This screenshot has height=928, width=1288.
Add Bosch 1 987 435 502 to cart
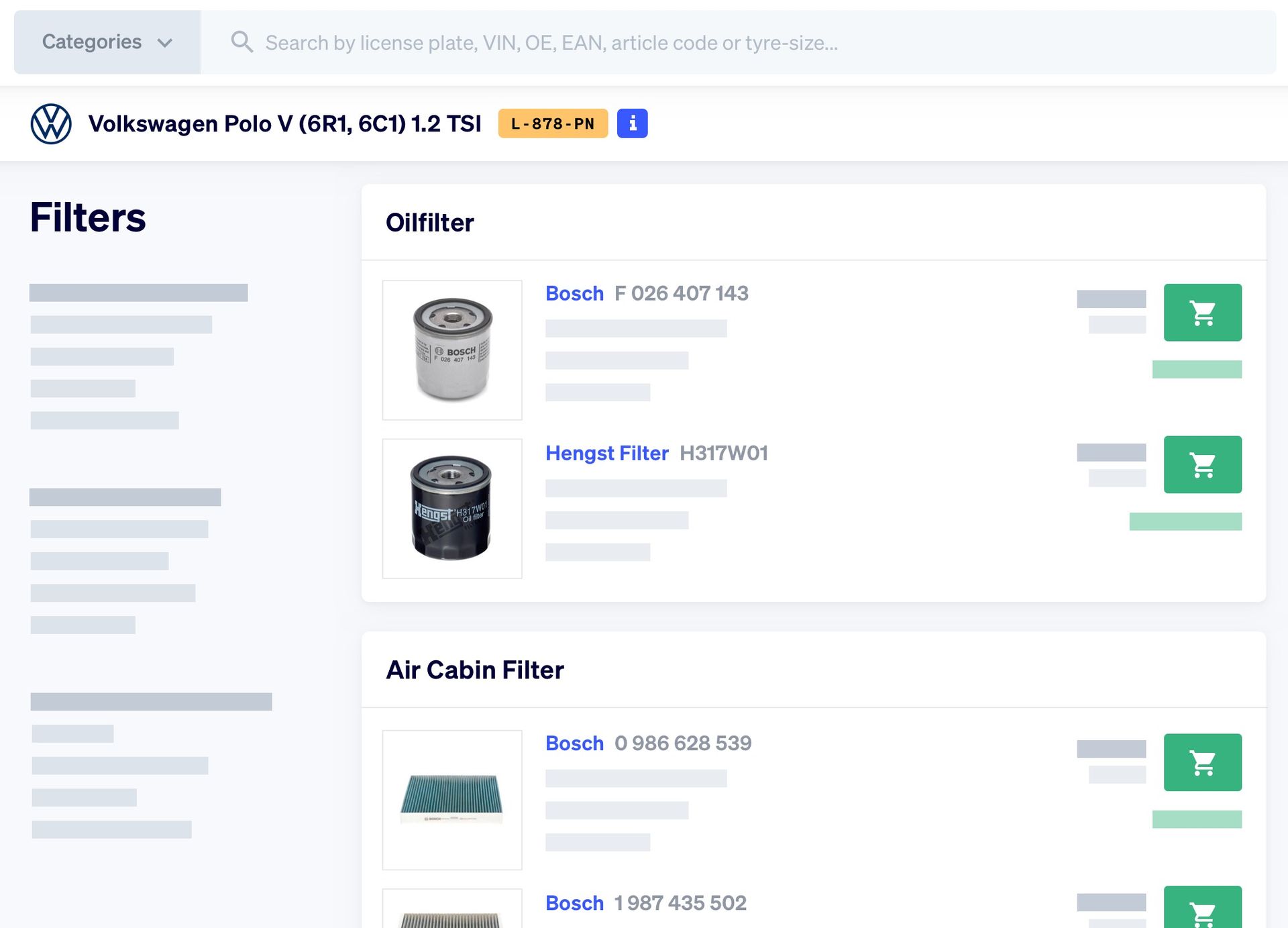1202,909
